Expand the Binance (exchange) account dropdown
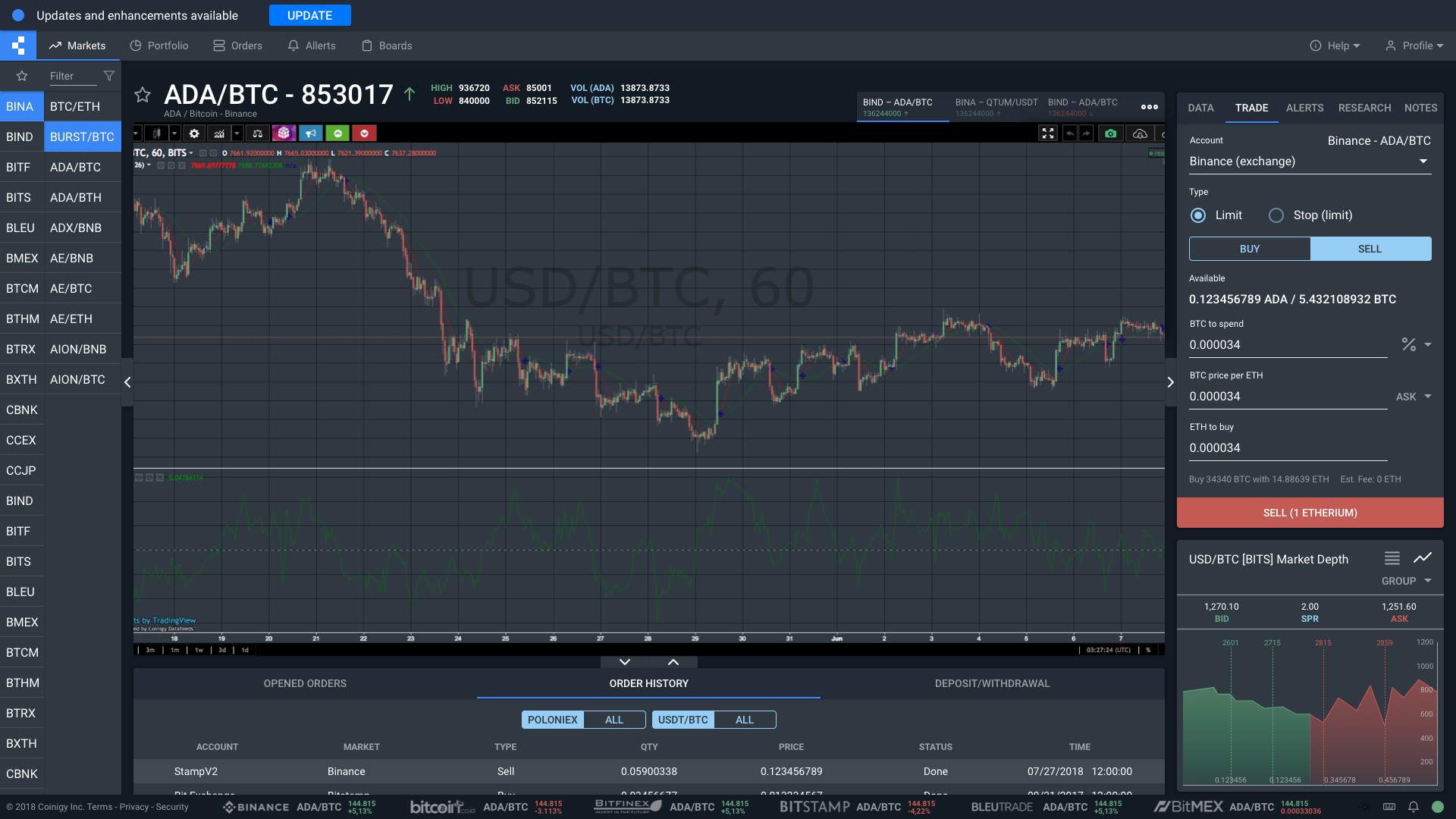 tap(1423, 162)
